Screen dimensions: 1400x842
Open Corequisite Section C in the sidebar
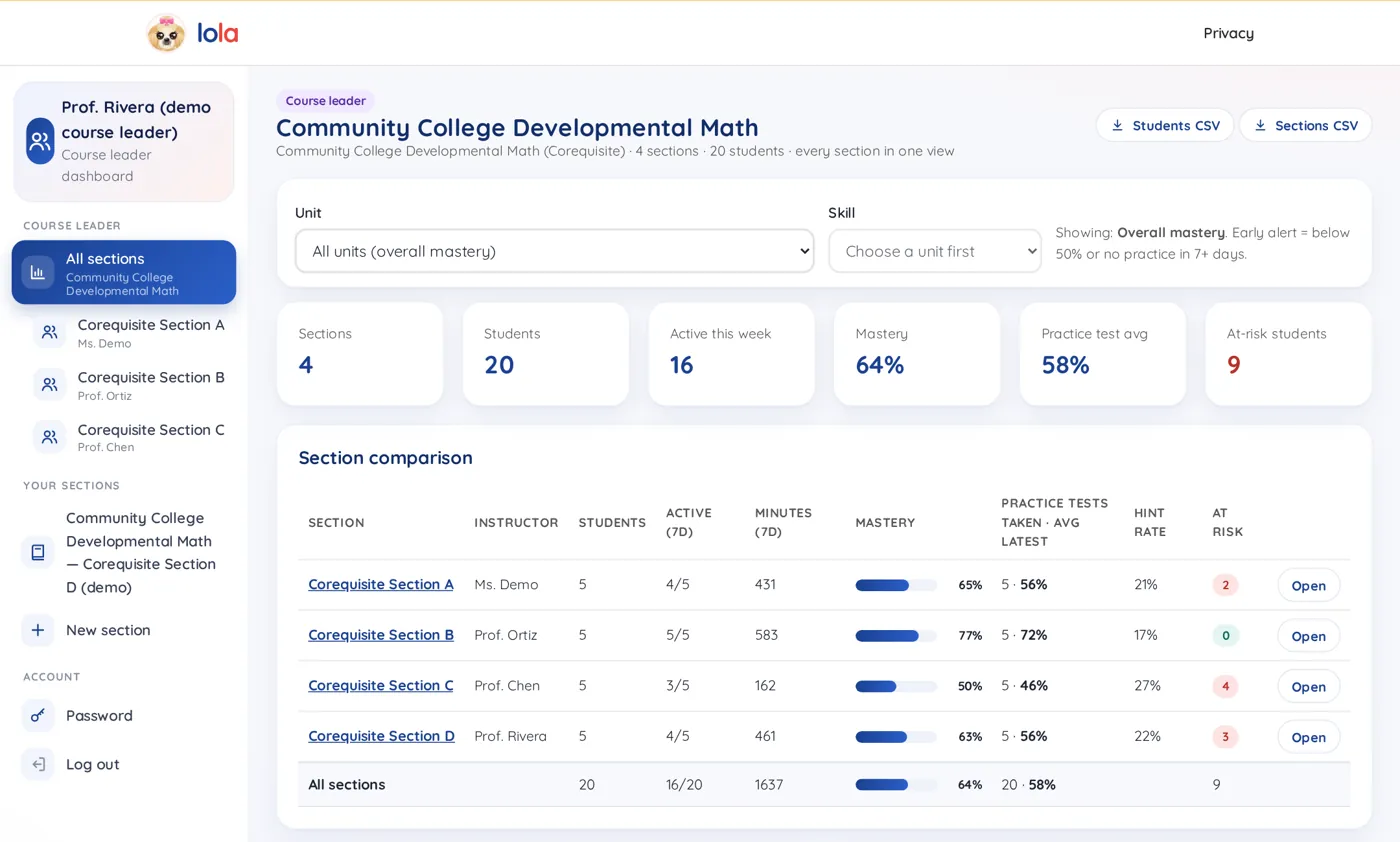pos(130,436)
